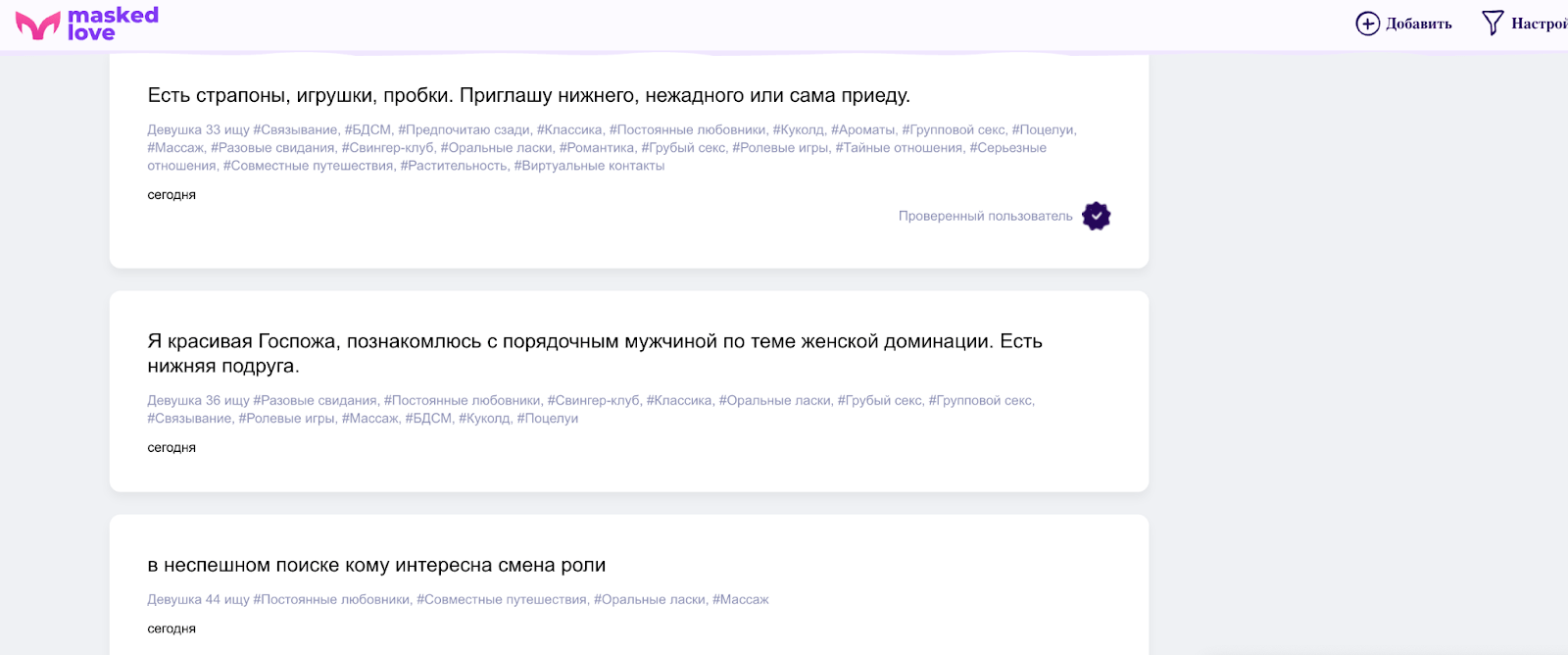This screenshot has width=1568, height=655.
Task: Click #Тайные отношения hashtag
Action: pos(899,148)
